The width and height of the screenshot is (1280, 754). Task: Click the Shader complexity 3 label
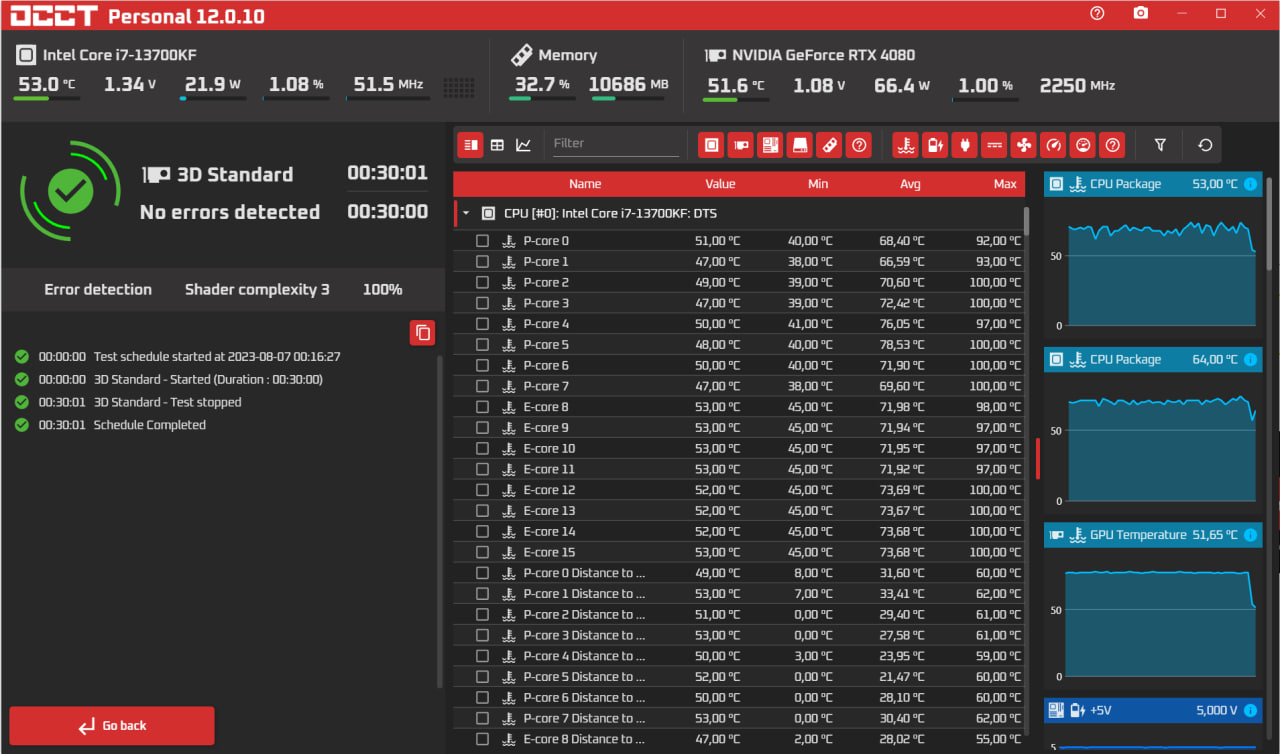[x=257, y=290]
